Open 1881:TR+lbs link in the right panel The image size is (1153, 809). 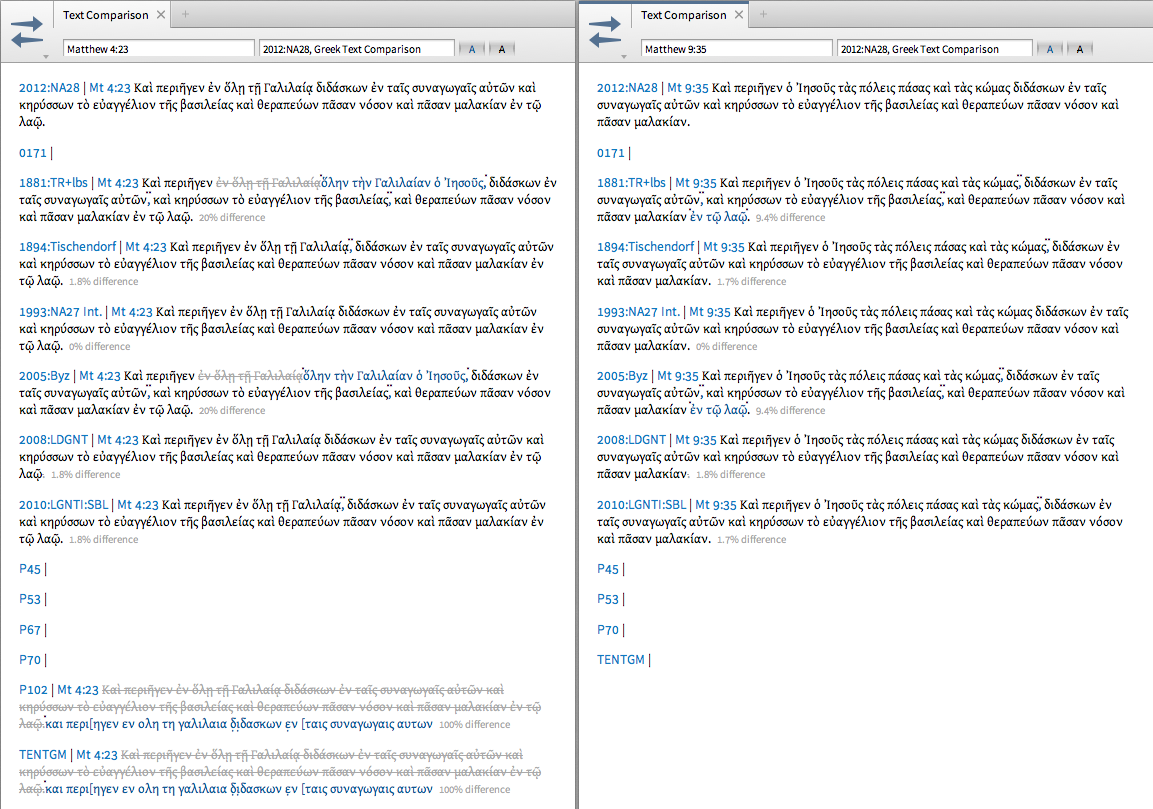coord(632,182)
